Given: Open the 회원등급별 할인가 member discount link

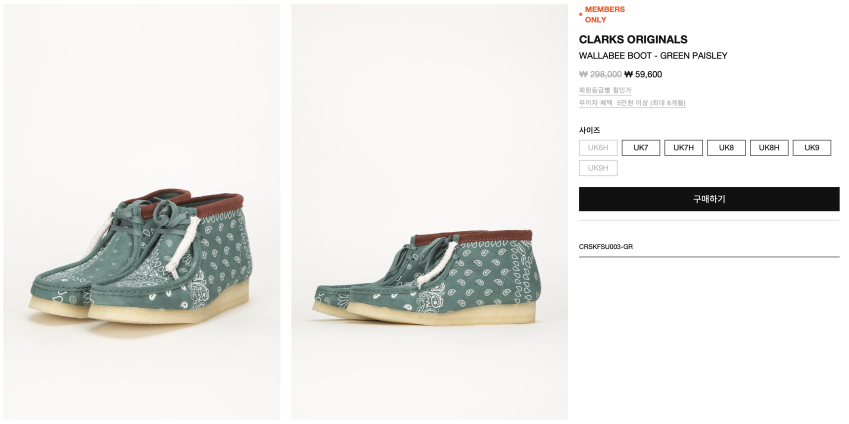Looking at the screenshot, I should pos(605,90).
